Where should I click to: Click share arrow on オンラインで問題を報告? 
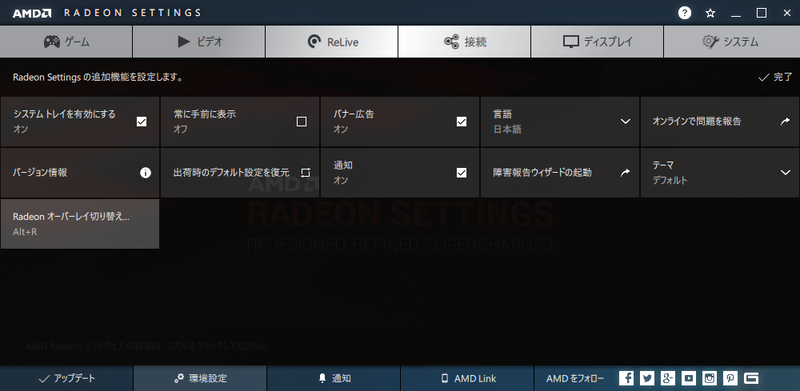[785, 121]
